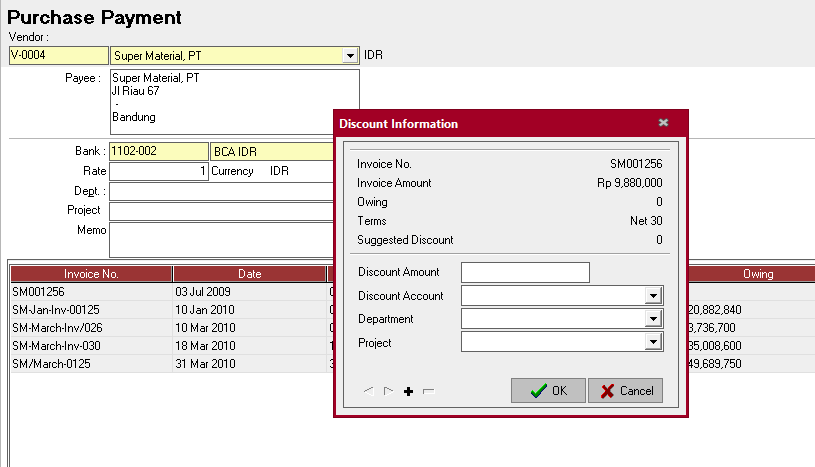
Task: Click the Rate input field
Action: point(158,171)
